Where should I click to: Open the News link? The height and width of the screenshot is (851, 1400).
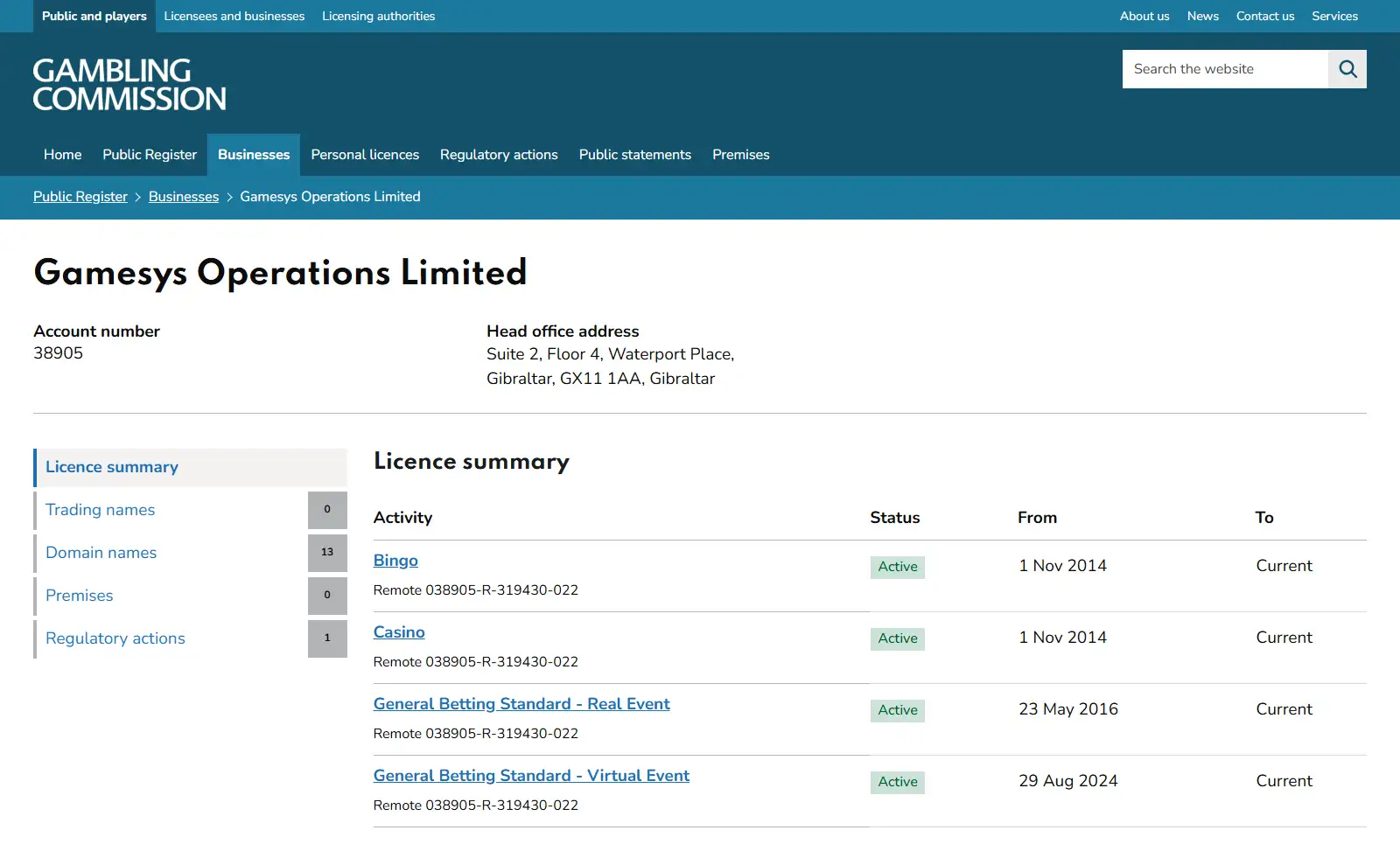(1203, 16)
